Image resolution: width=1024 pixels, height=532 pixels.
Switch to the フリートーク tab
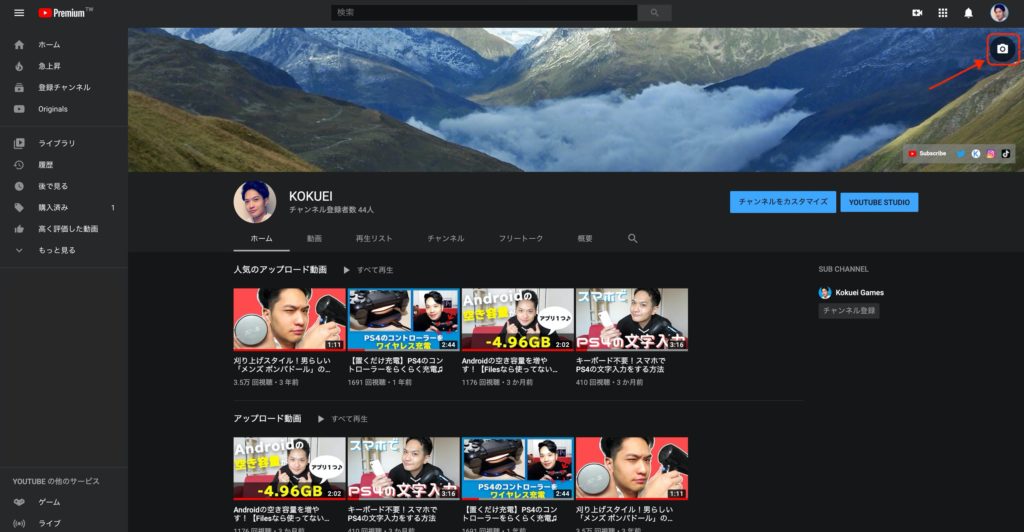click(520, 238)
